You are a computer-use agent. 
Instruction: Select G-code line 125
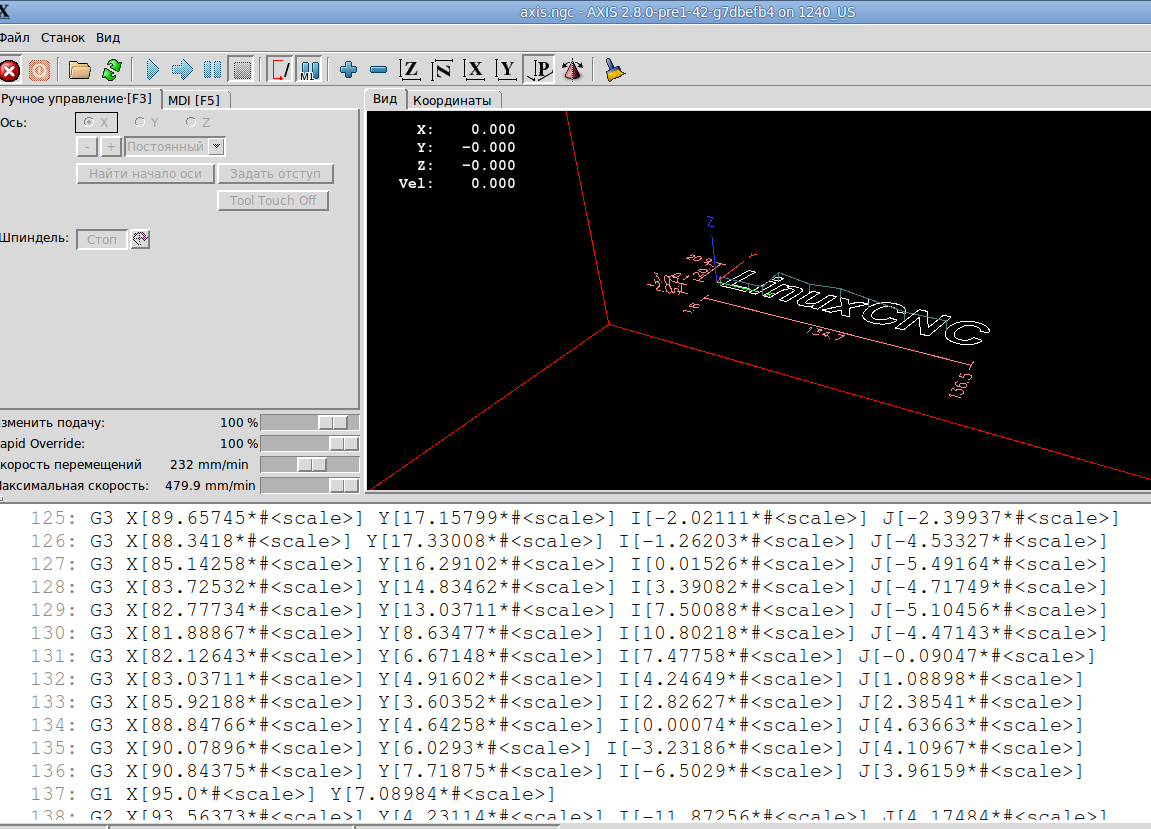pyautogui.click(x=575, y=518)
